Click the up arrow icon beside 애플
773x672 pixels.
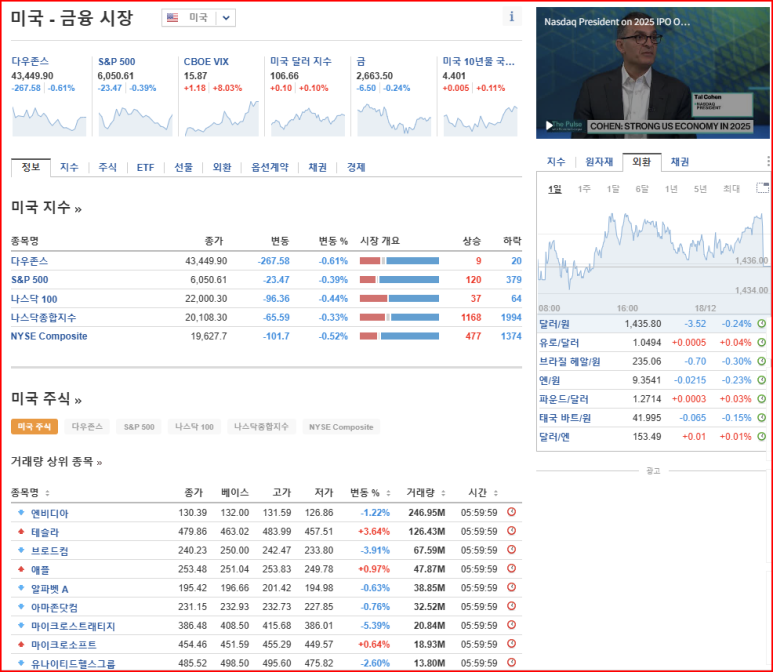21,568
